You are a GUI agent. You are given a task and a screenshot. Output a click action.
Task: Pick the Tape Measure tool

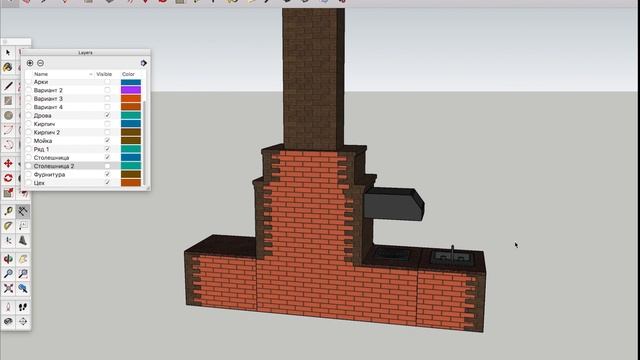[x=8, y=211]
